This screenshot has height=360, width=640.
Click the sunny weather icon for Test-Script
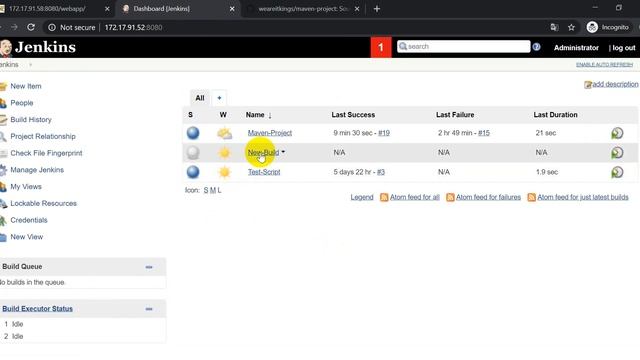(x=224, y=172)
